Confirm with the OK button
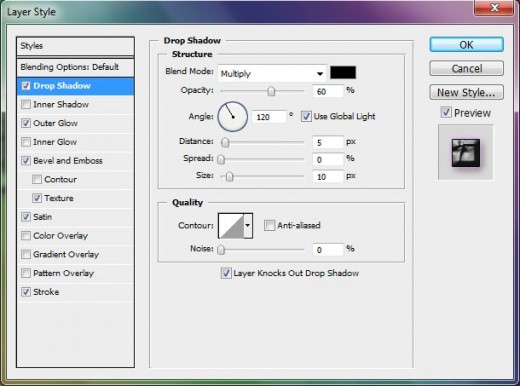 point(466,45)
